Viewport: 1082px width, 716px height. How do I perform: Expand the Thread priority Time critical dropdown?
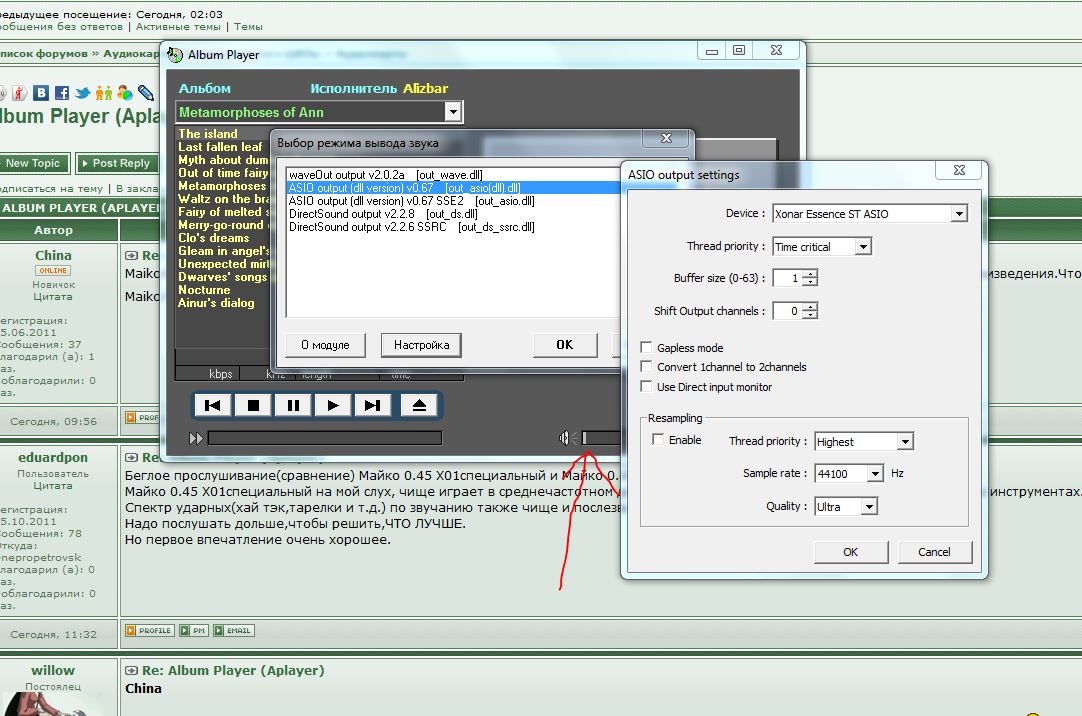(863, 246)
